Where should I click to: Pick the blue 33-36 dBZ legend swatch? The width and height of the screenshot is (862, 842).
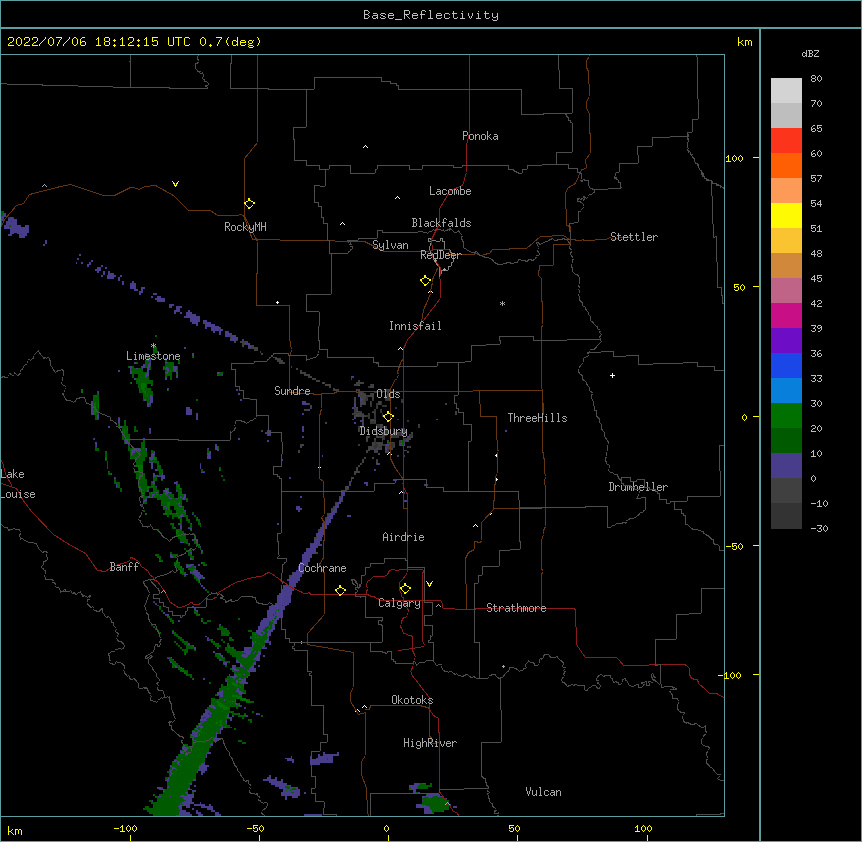click(786, 365)
